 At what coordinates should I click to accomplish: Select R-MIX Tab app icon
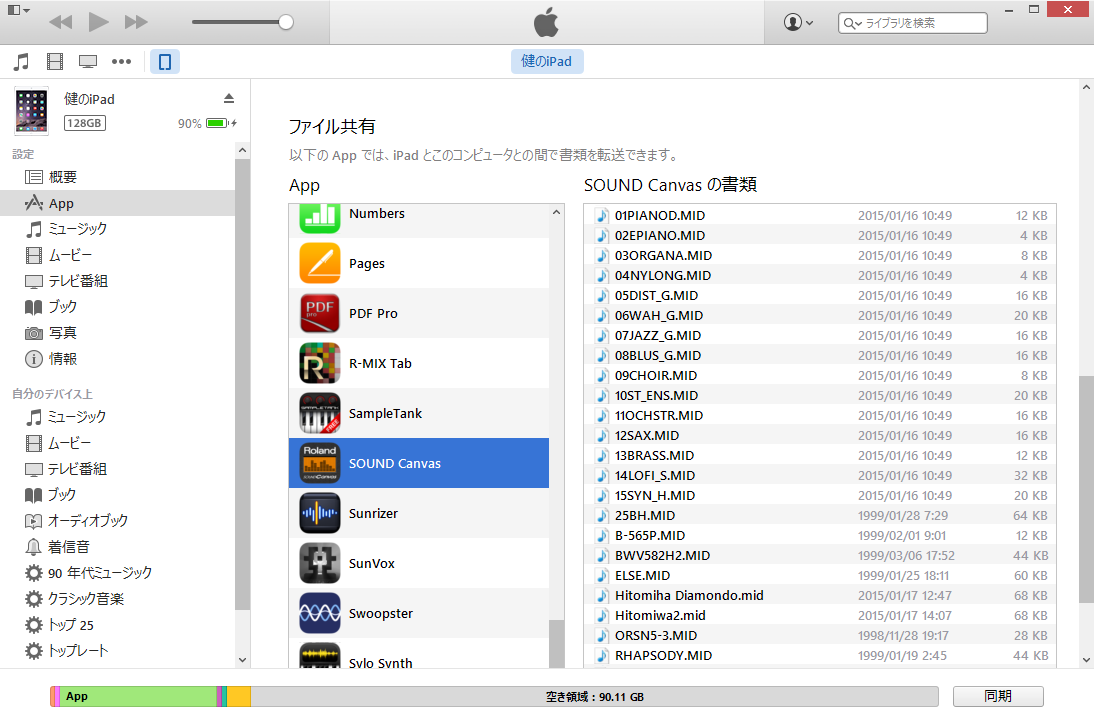coord(320,363)
